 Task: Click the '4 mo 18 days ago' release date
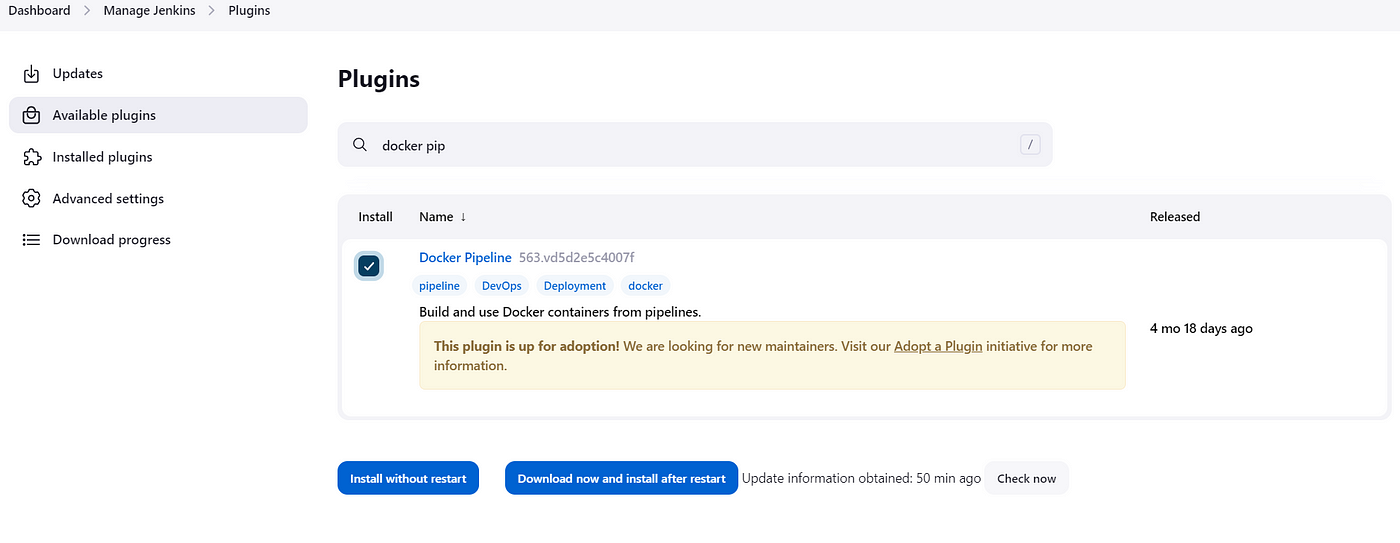pos(1201,328)
